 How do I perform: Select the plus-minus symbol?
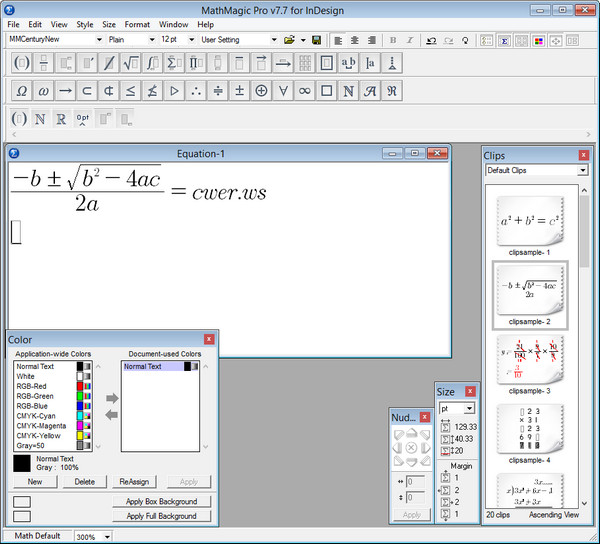click(238, 91)
